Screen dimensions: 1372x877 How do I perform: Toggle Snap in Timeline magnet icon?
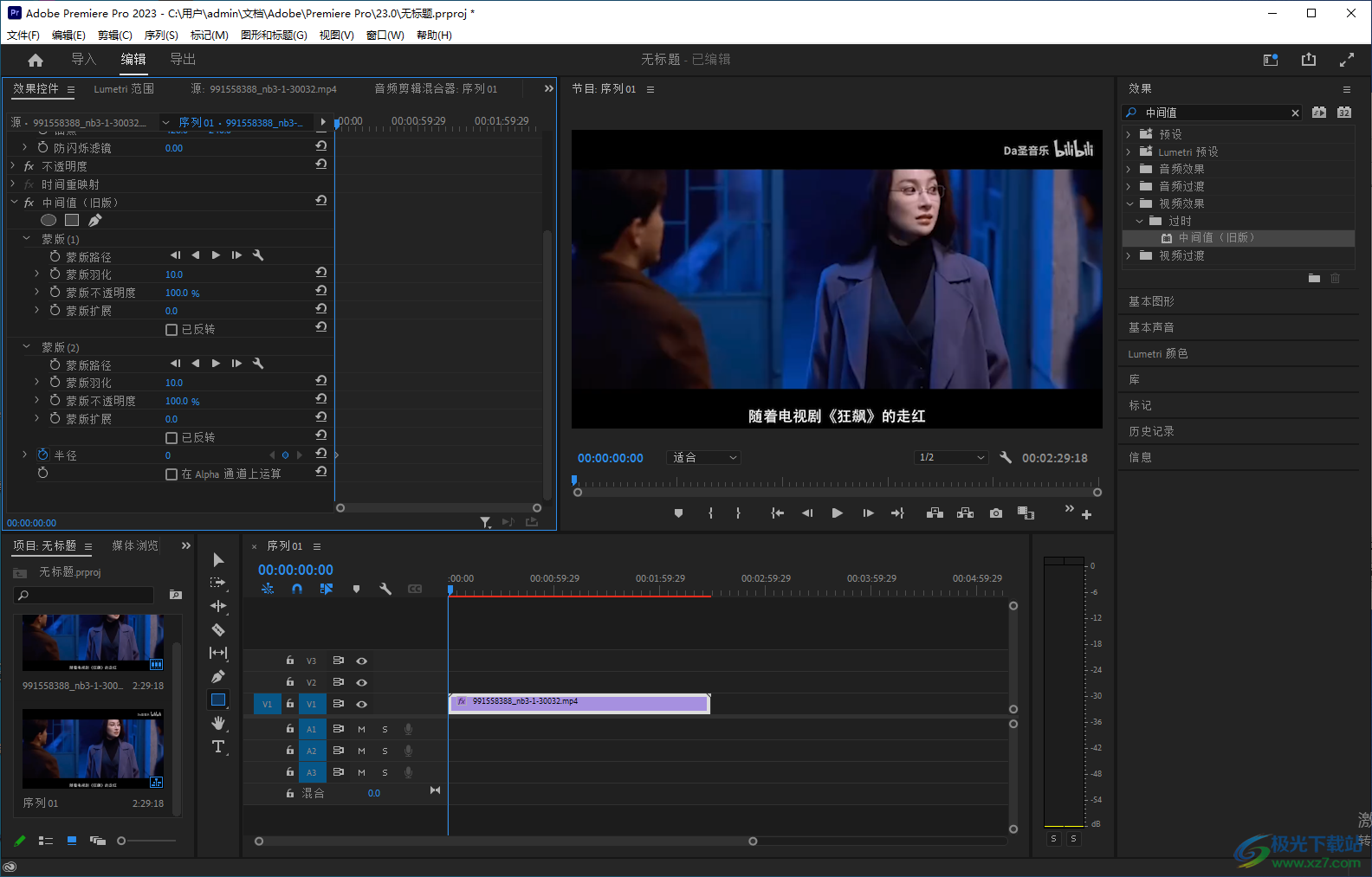pos(297,589)
